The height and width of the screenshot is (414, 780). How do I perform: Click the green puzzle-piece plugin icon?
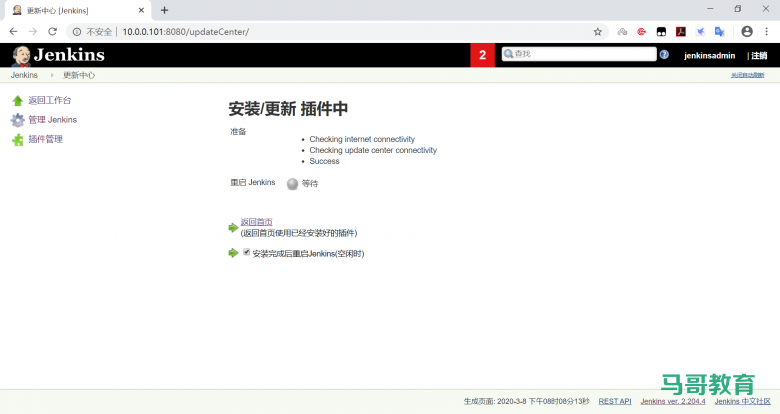click(x=18, y=140)
